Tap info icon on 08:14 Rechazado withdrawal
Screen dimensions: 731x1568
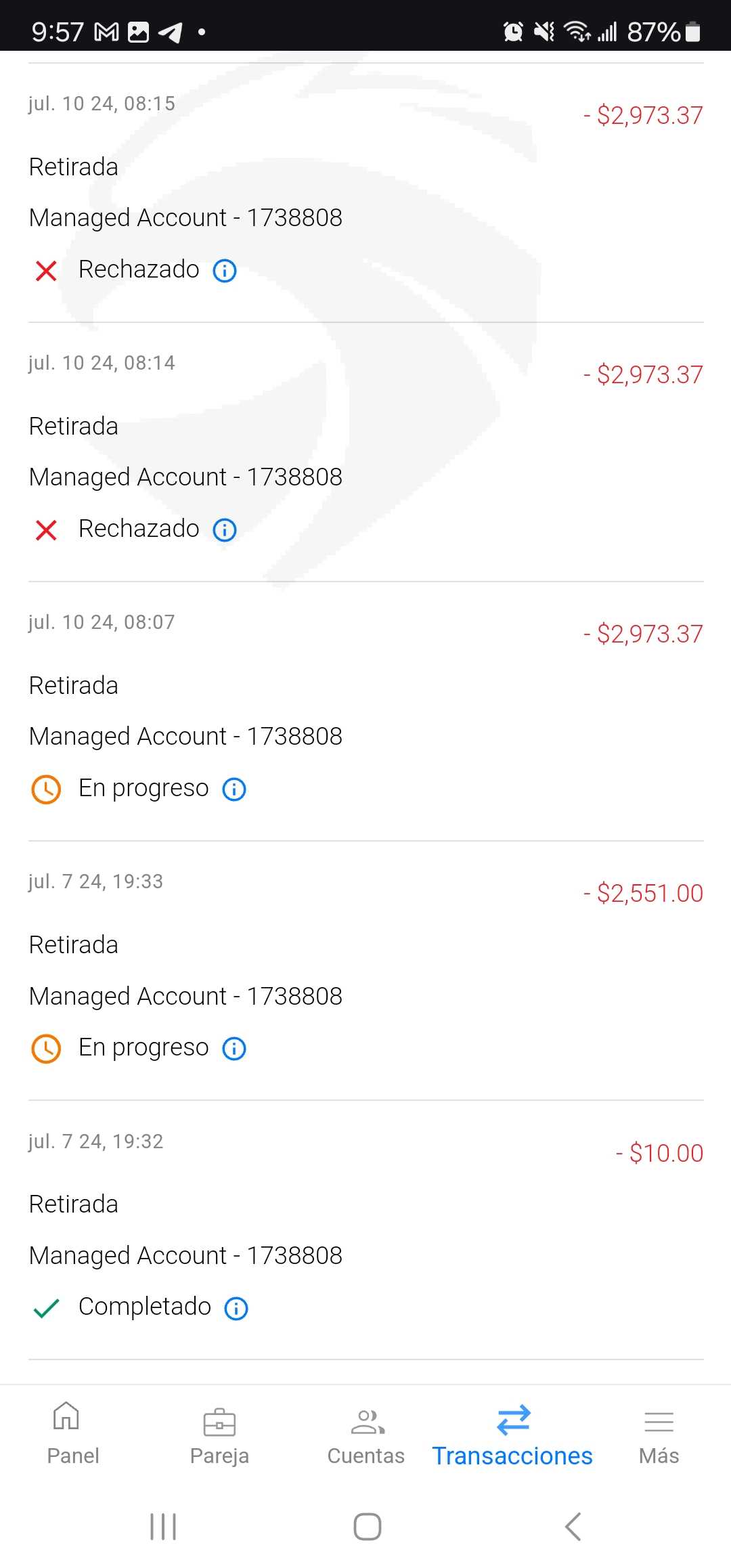click(x=225, y=530)
